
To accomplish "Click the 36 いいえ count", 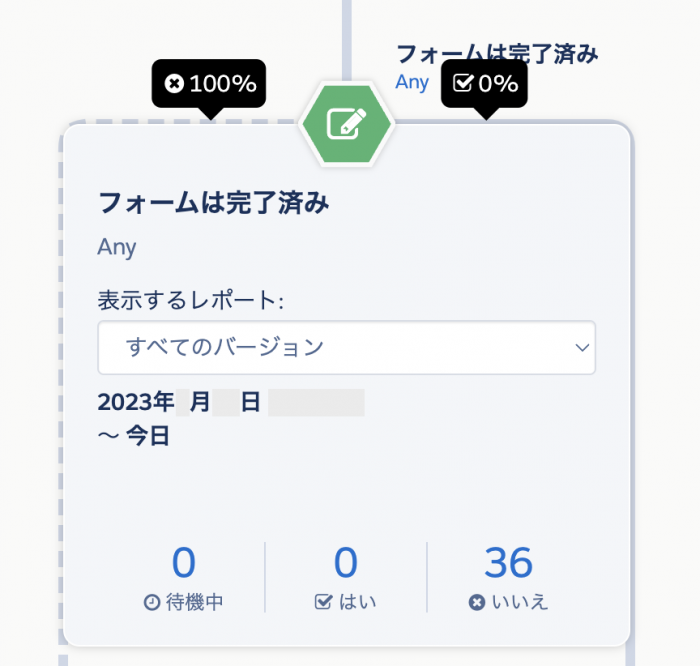I will click(508, 563).
